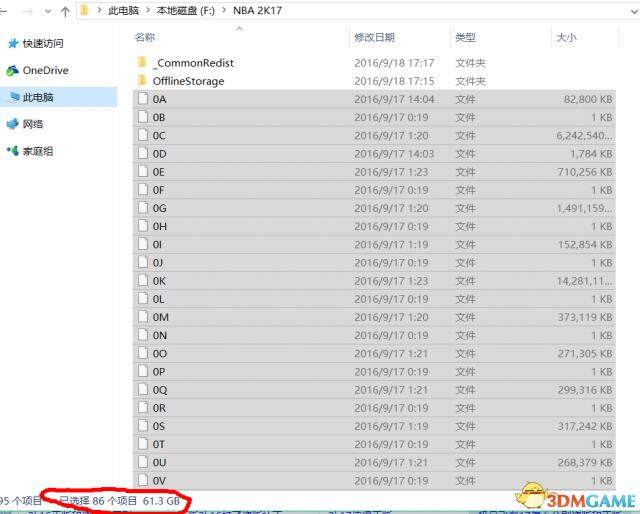The width and height of the screenshot is (640, 514).
Task: Select the file named 0P
Action: [159, 372]
